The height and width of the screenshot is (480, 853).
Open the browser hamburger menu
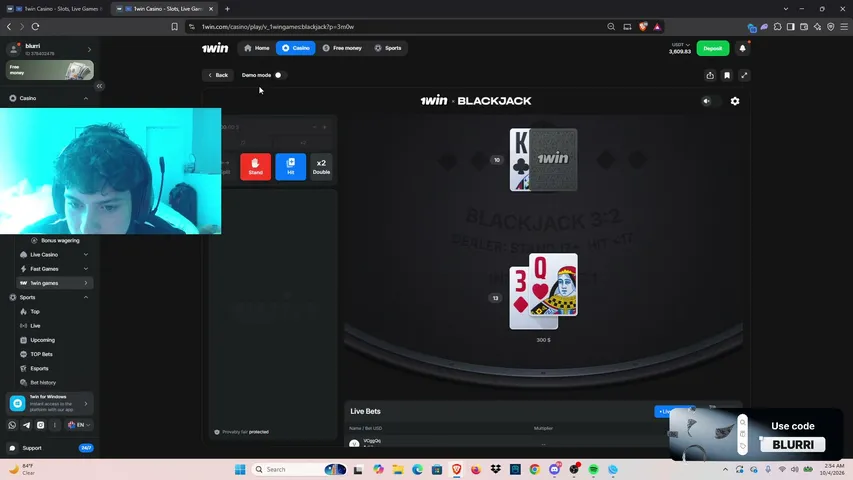click(x=844, y=27)
